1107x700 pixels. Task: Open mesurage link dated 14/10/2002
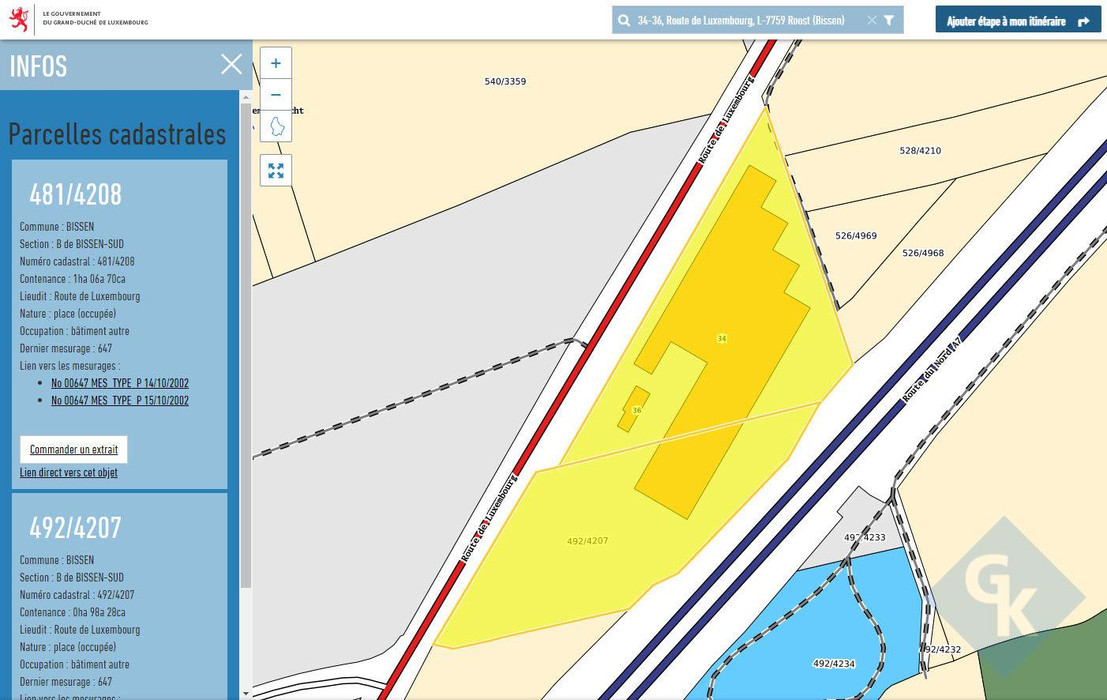coord(120,383)
